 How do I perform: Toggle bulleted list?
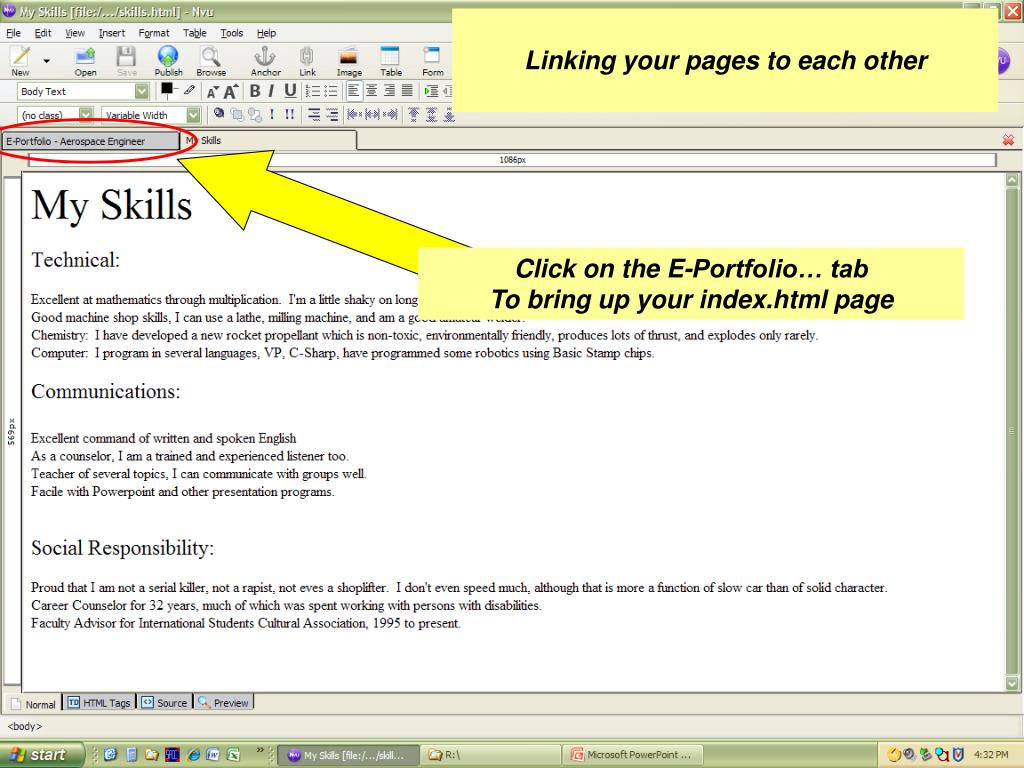point(330,91)
